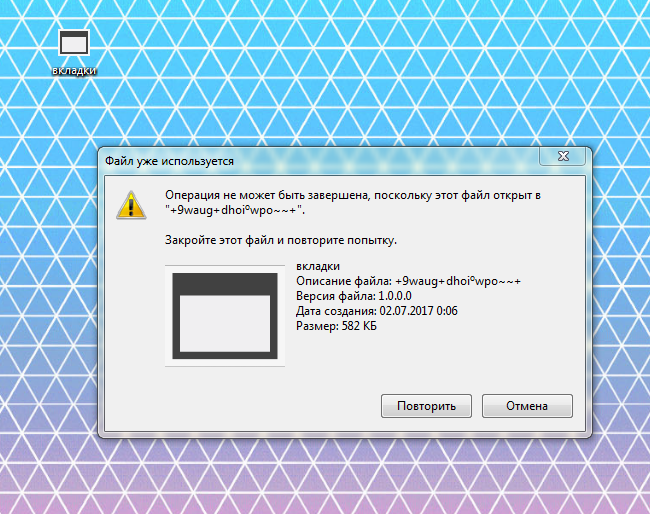Image resolution: width=650 pixels, height=514 pixels.
Task: Click the Повторить button
Action: click(426, 406)
